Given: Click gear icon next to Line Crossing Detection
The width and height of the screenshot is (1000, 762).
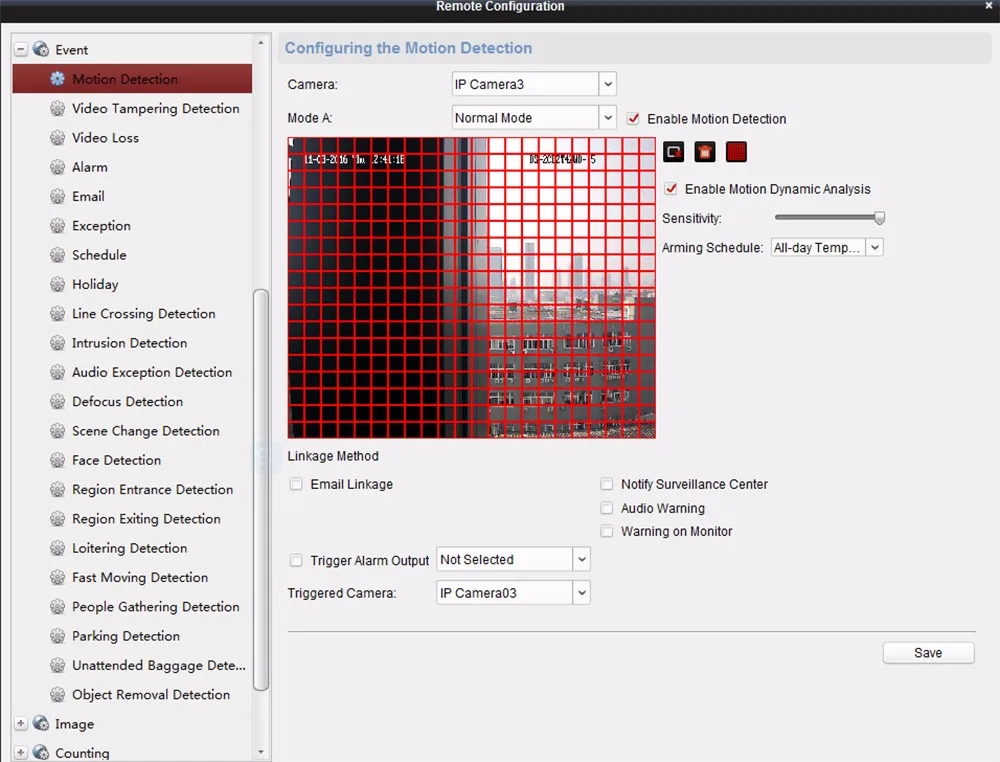Looking at the screenshot, I should pyautogui.click(x=57, y=313).
